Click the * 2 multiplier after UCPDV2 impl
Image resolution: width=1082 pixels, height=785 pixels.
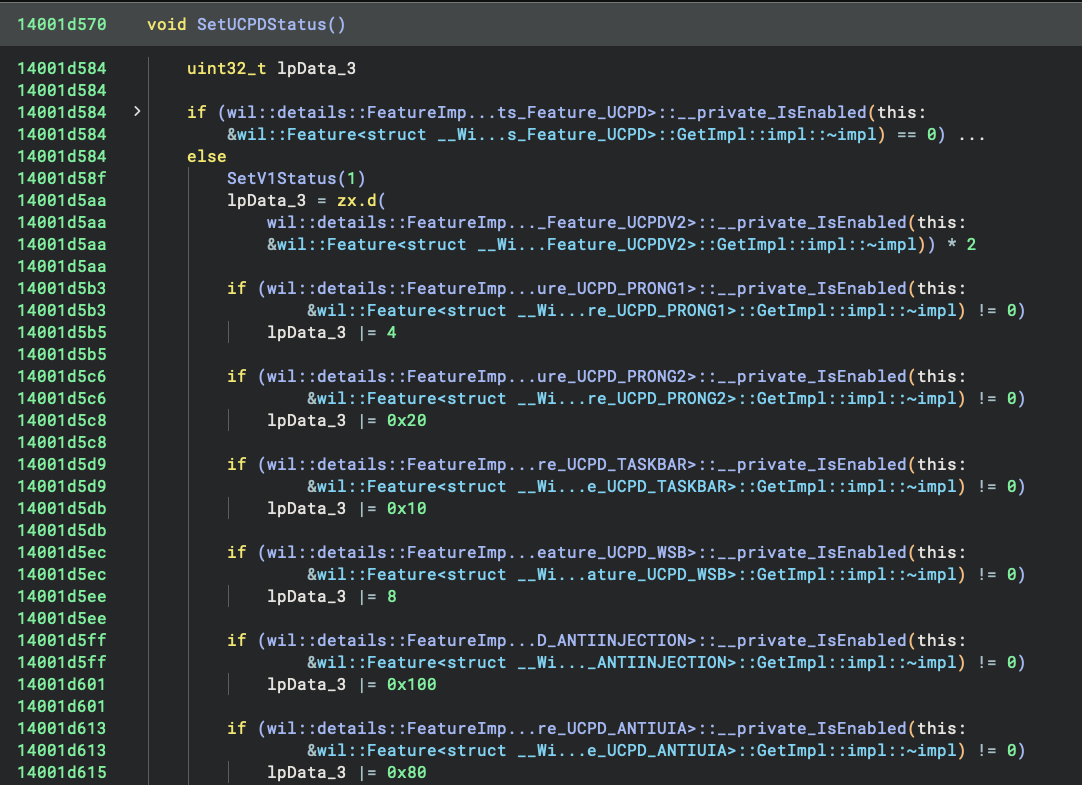[961, 244]
